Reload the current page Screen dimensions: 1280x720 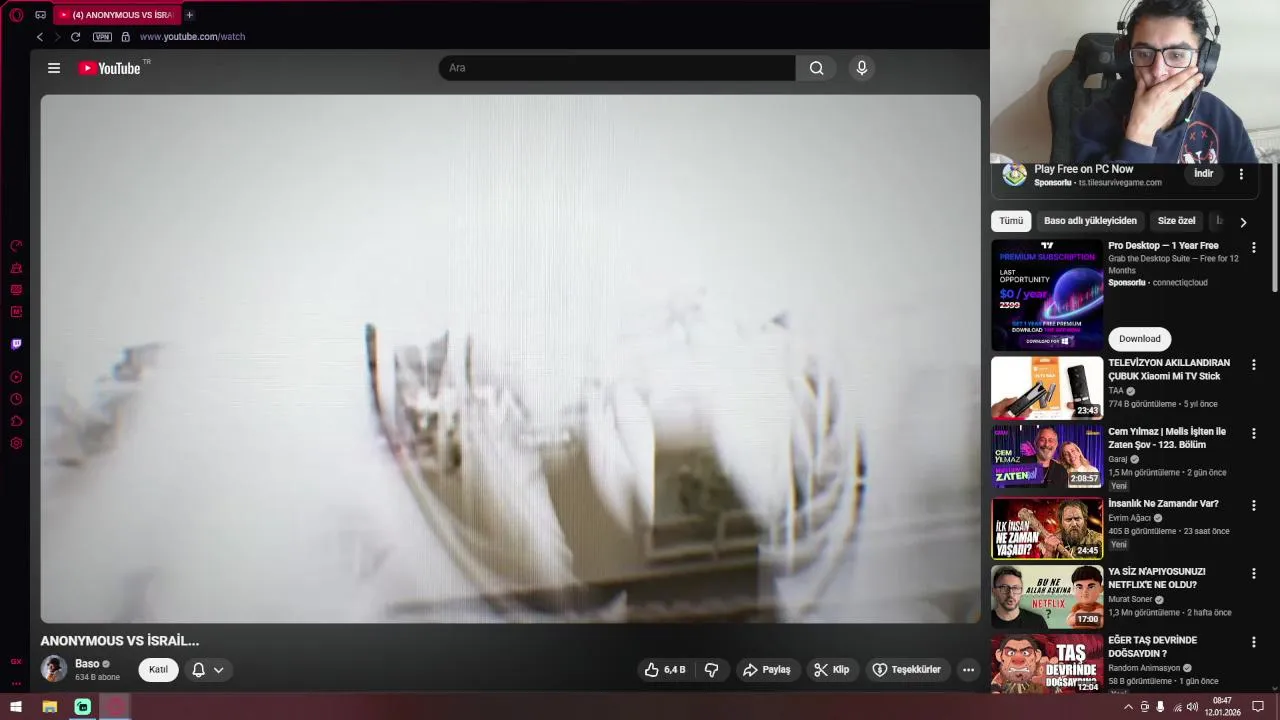click(75, 37)
